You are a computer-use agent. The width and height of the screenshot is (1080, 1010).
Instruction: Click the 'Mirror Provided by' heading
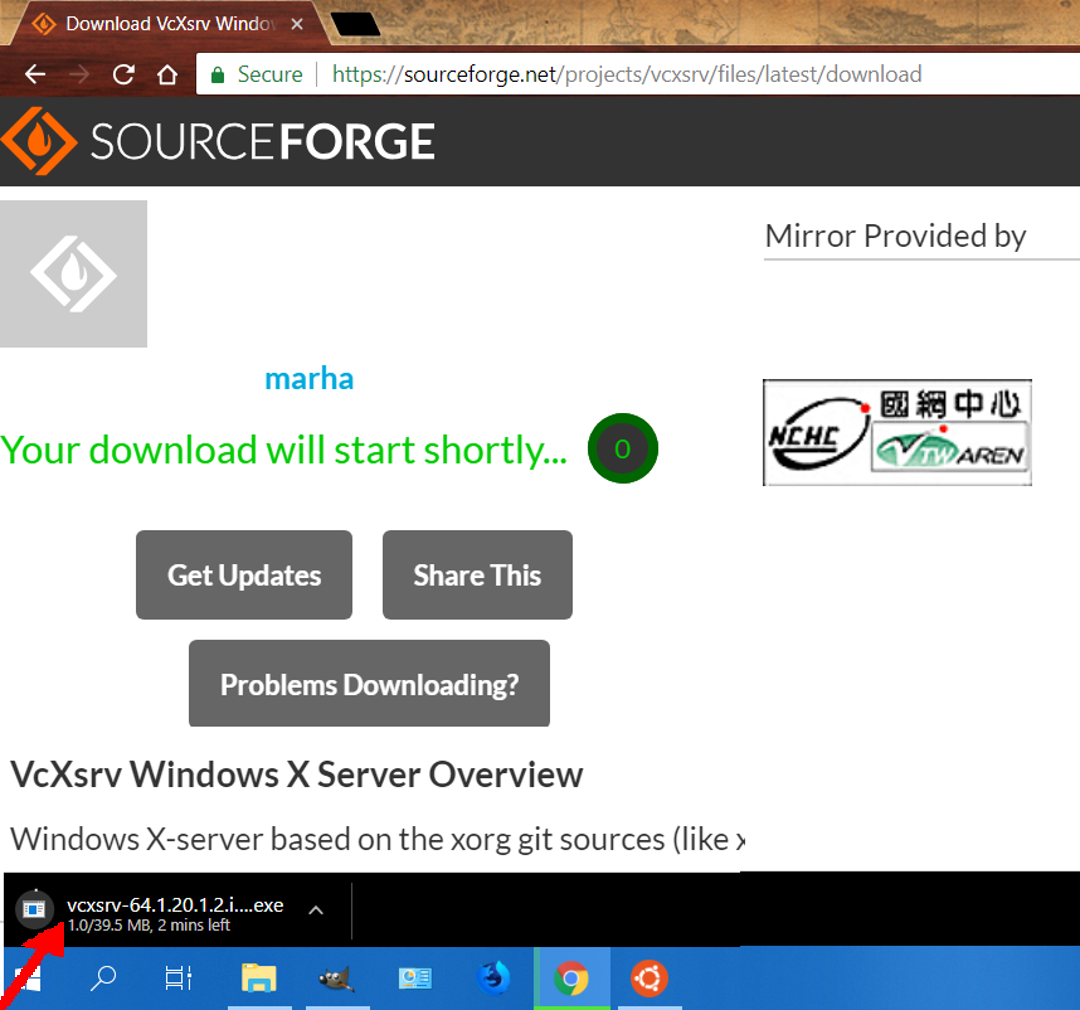895,236
